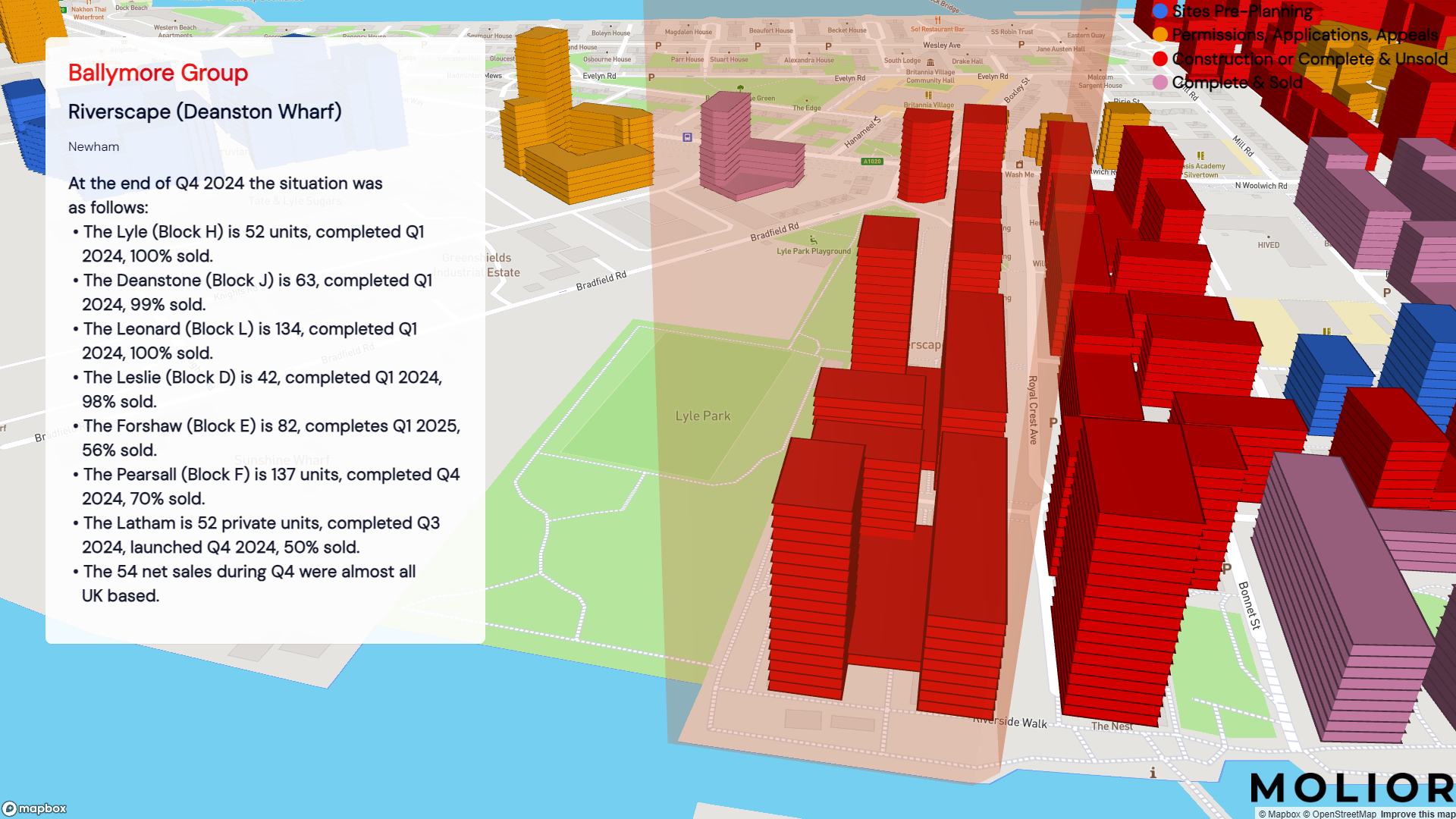Click the Riverscape (Deanston Wharf) title
The height and width of the screenshot is (819, 1456).
tap(205, 111)
